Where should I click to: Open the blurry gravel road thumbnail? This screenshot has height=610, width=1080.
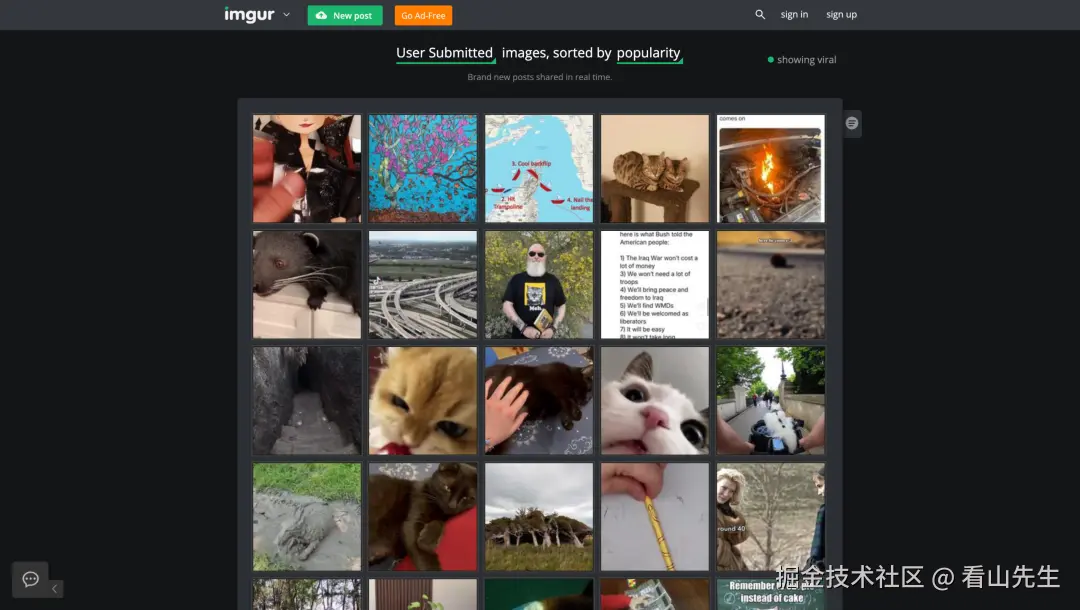point(771,284)
